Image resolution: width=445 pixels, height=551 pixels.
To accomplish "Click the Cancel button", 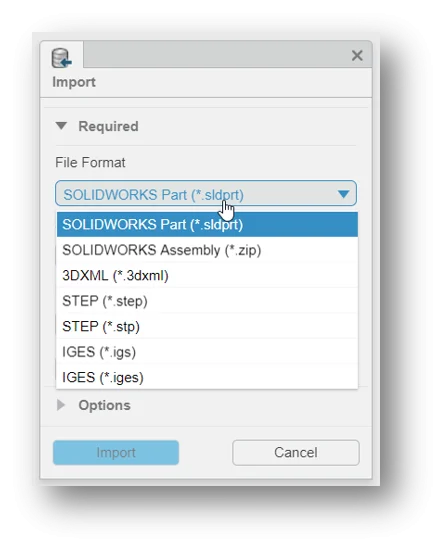I will click(296, 452).
